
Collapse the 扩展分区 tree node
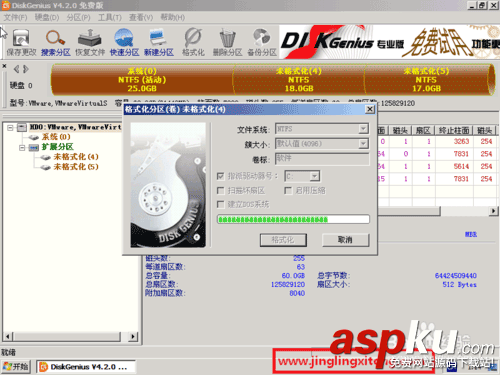(x=22, y=147)
